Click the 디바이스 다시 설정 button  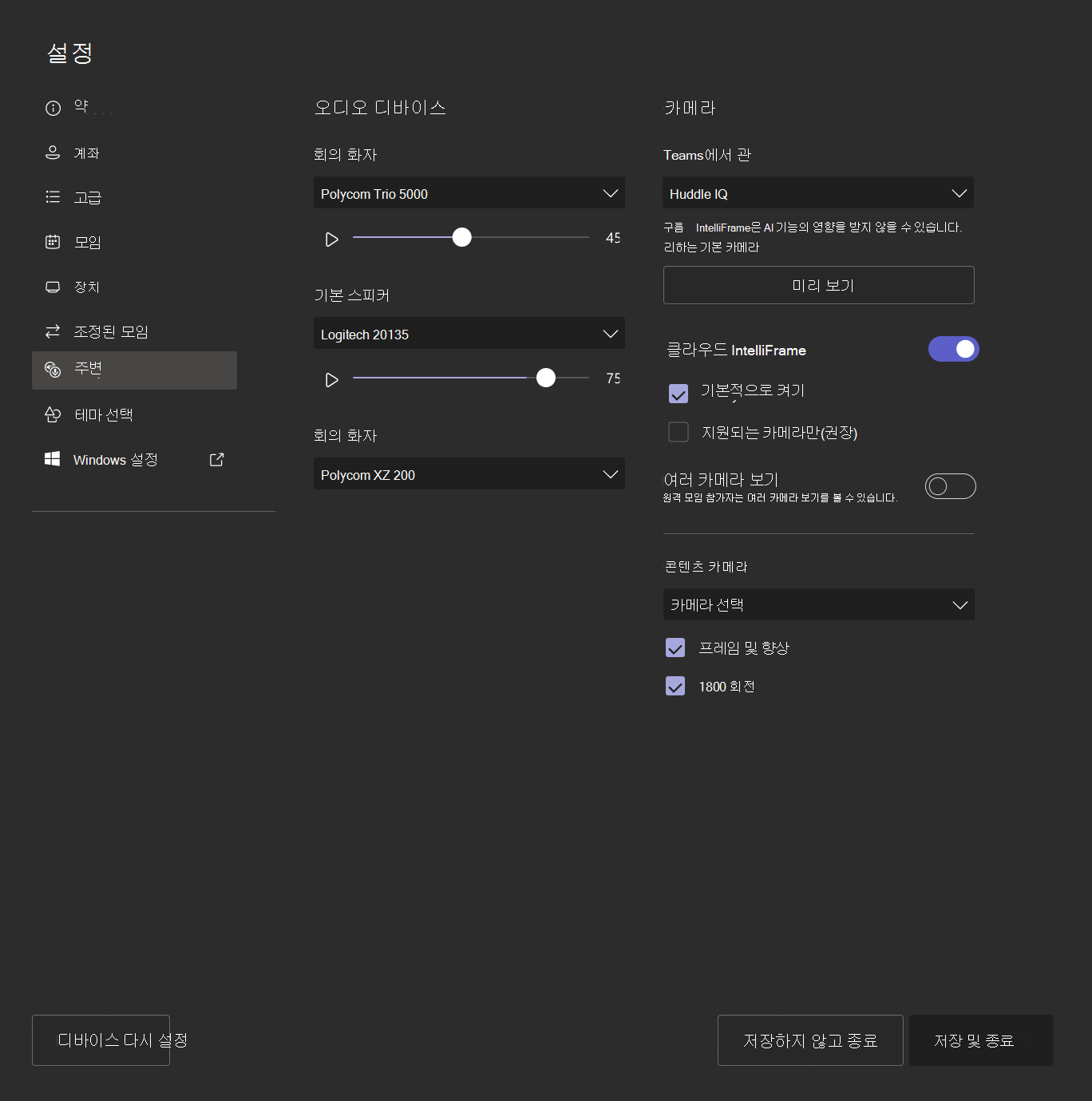click(x=101, y=1040)
